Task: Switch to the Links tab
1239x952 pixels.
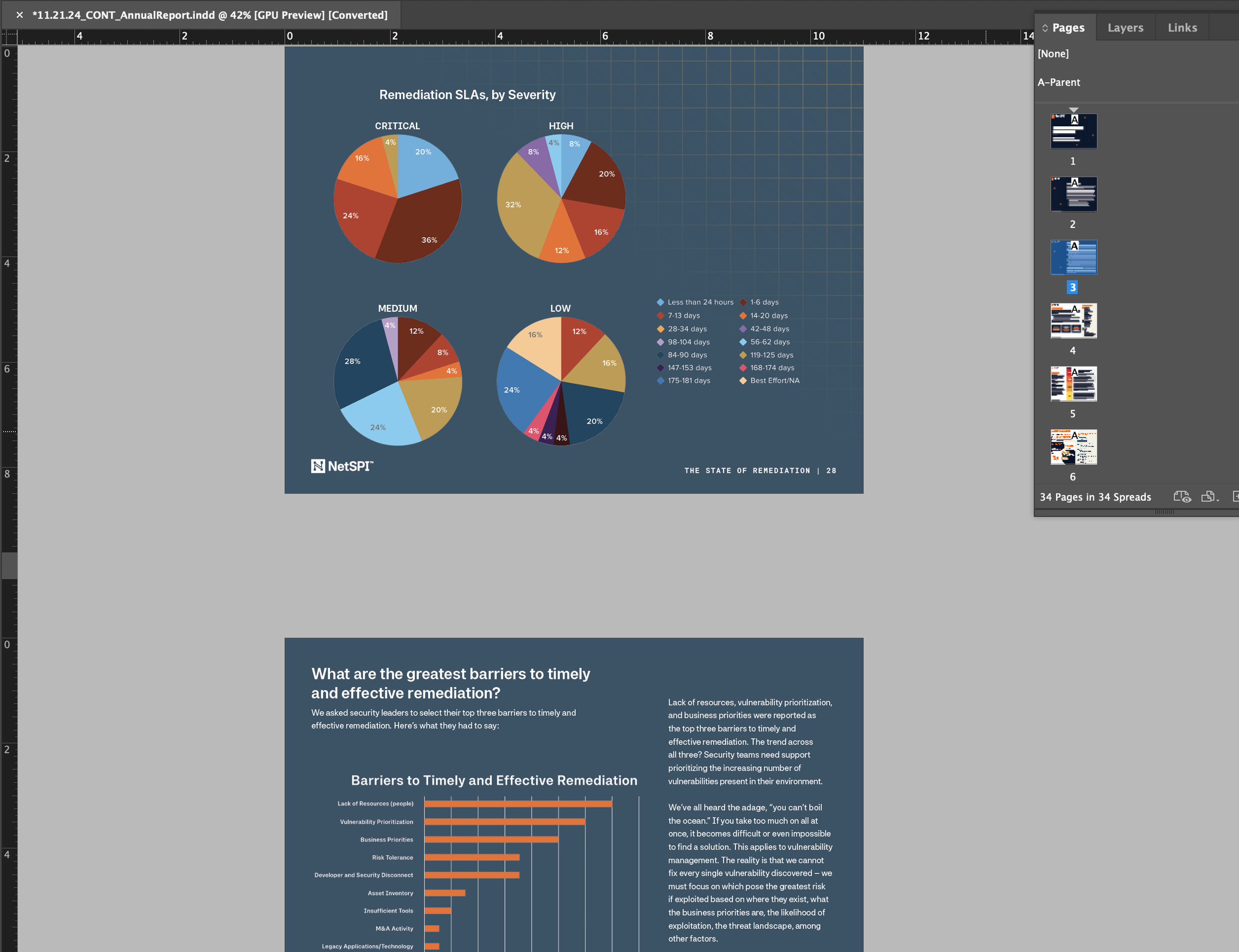Action: point(1183,28)
